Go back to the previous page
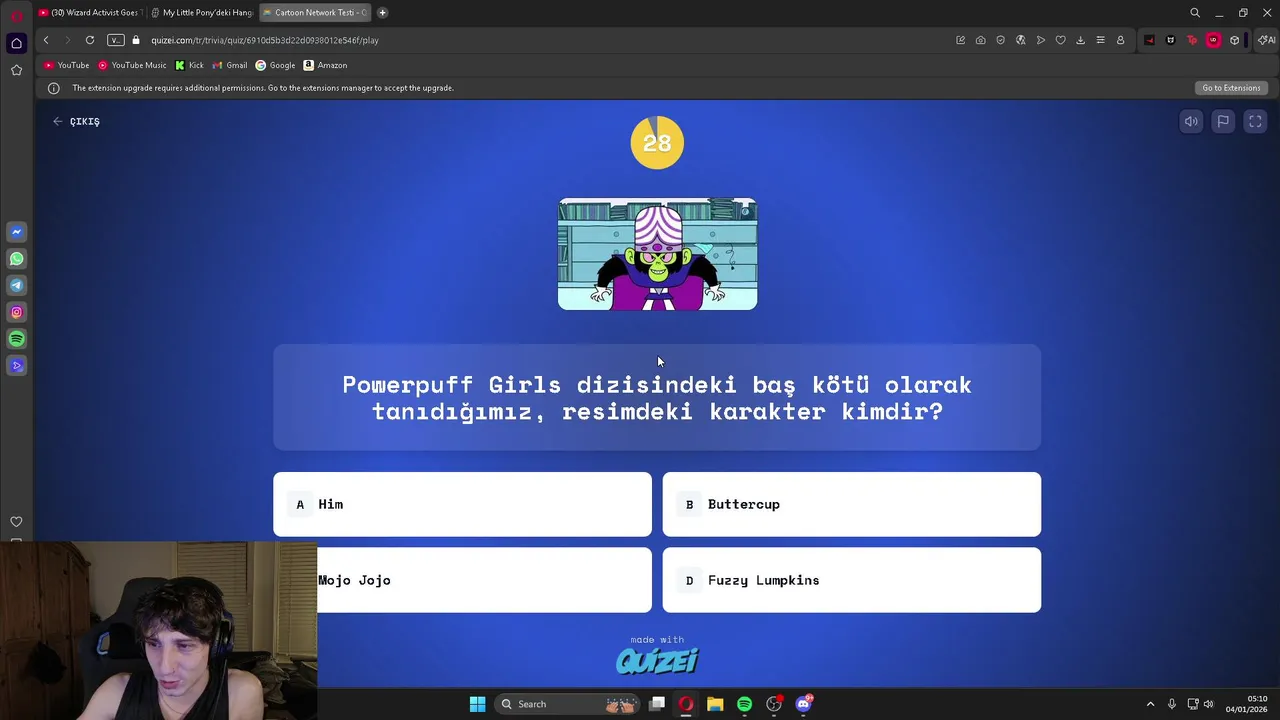This screenshot has width=1280, height=720. [46, 40]
